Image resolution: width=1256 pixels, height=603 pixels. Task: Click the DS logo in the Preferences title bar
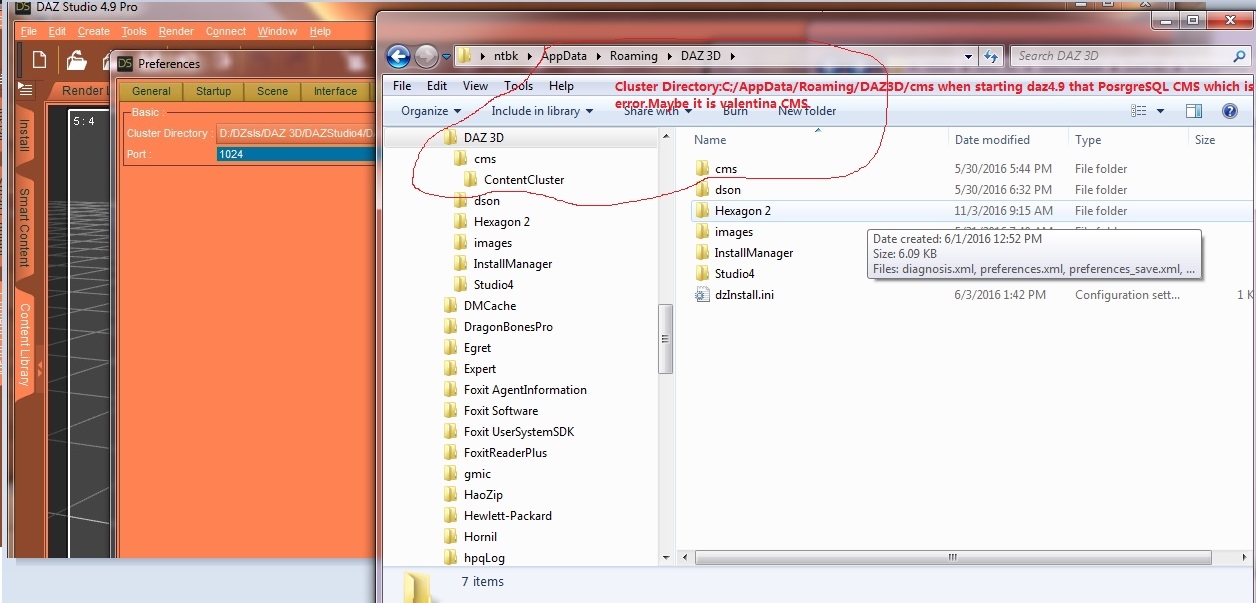[x=125, y=63]
